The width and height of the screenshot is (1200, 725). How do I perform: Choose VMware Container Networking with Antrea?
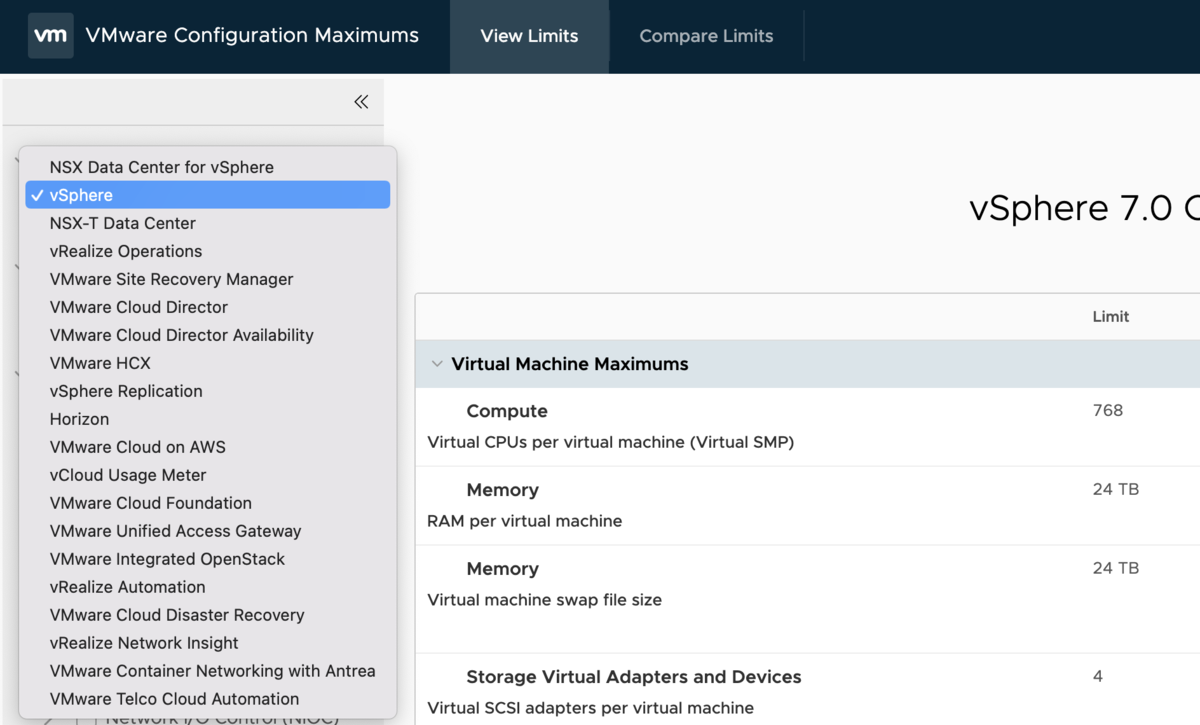click(x=208, y=671)
